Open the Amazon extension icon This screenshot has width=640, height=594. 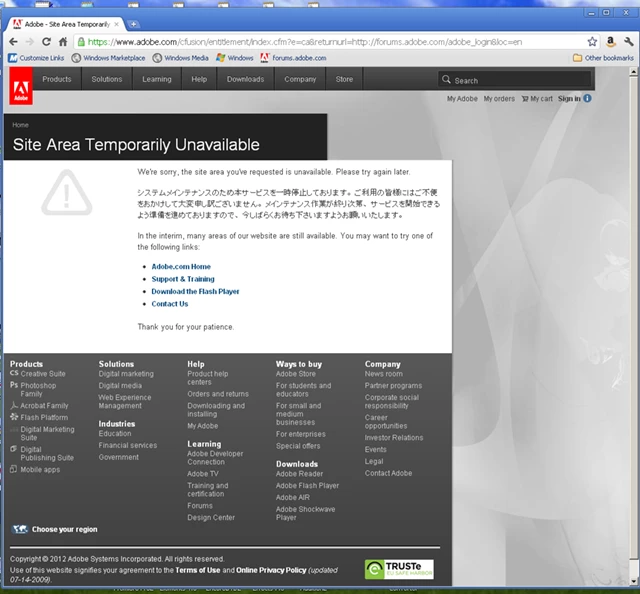pos(611,42)
